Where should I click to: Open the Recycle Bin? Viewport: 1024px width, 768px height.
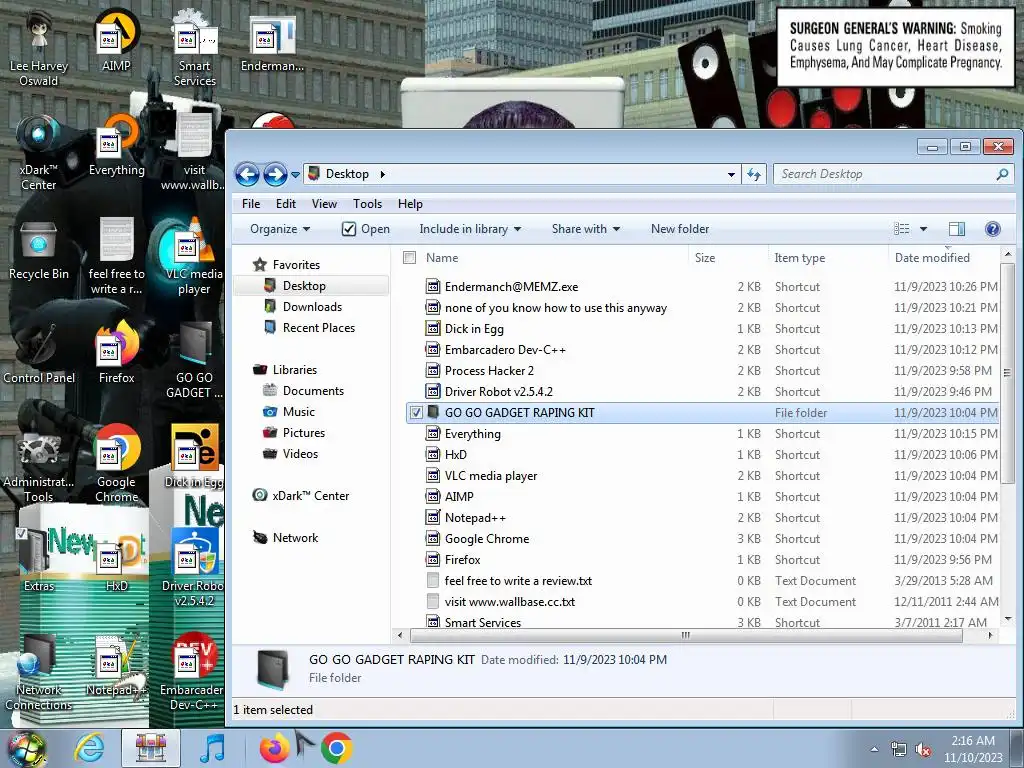(x=39, y=249)
